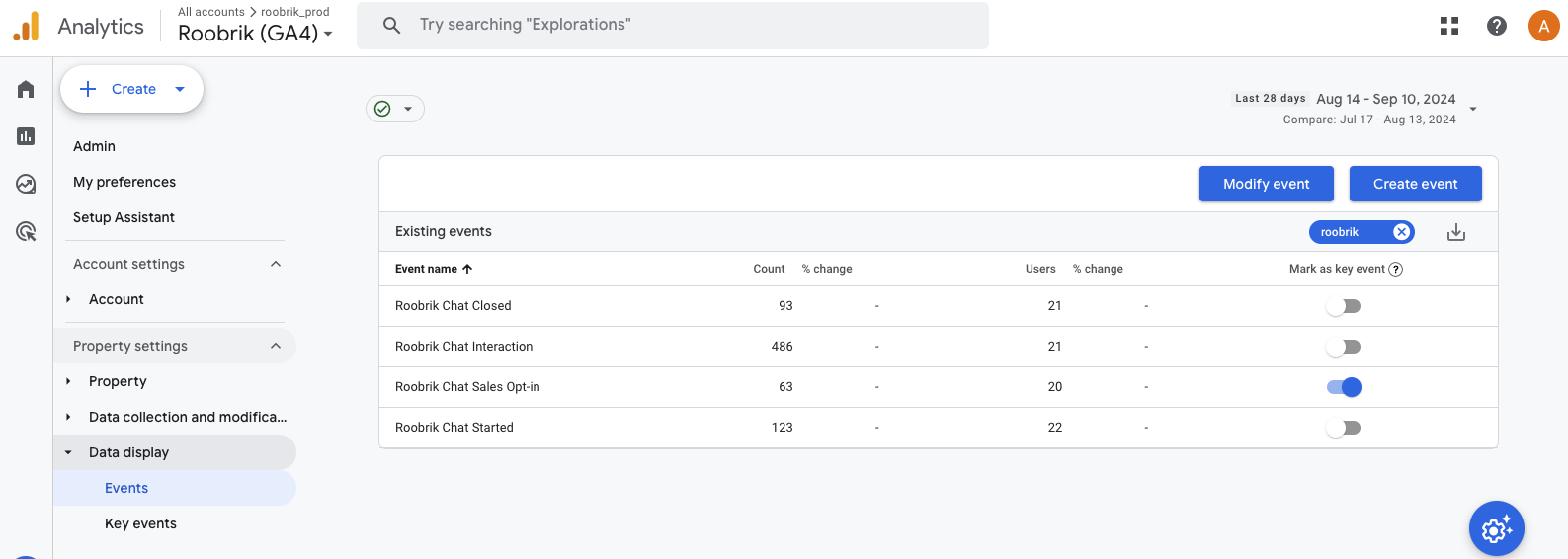Open the insights floating button
This screenshot has width=1568, height=559.
tap(1497, 528)
